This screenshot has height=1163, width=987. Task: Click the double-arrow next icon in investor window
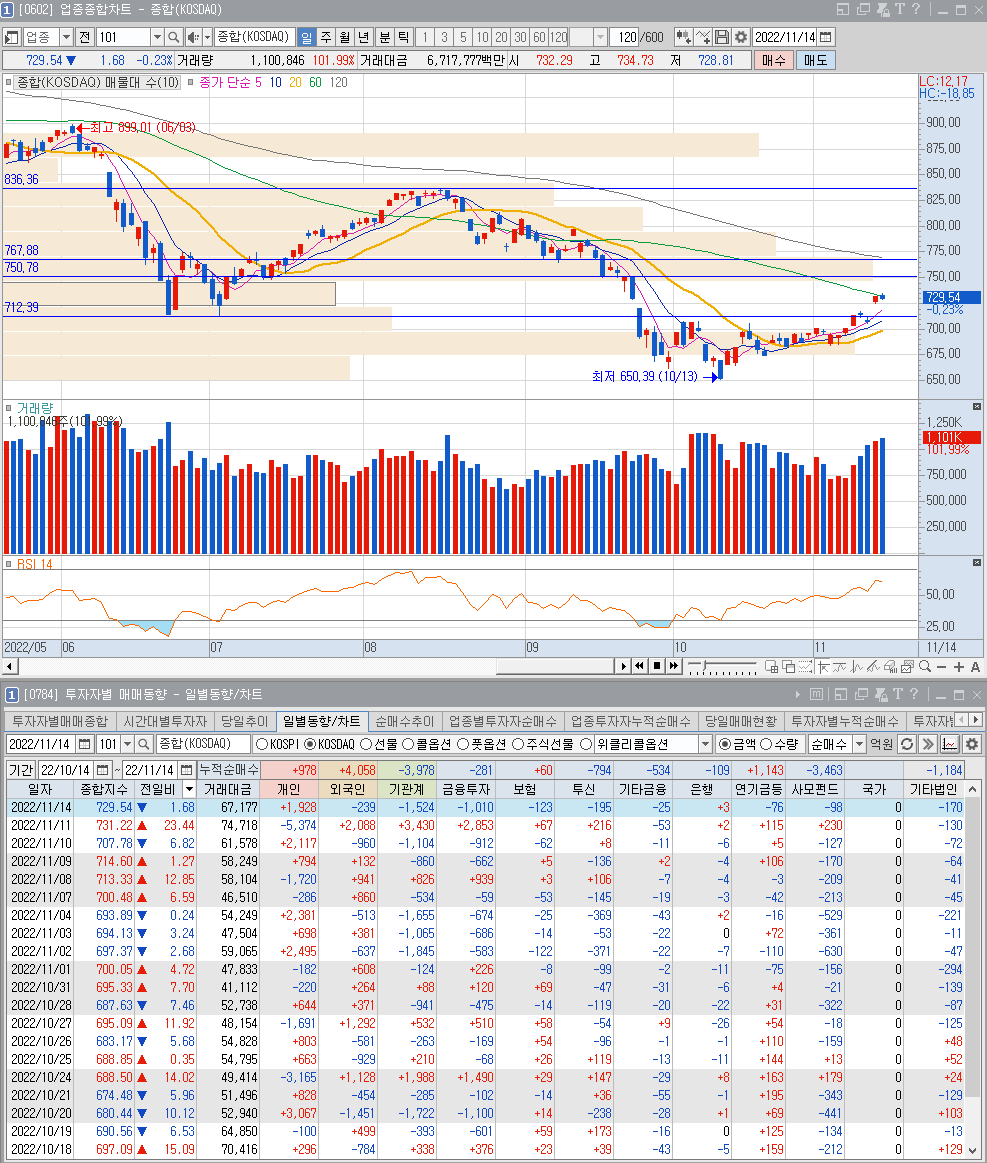[928, 744]
